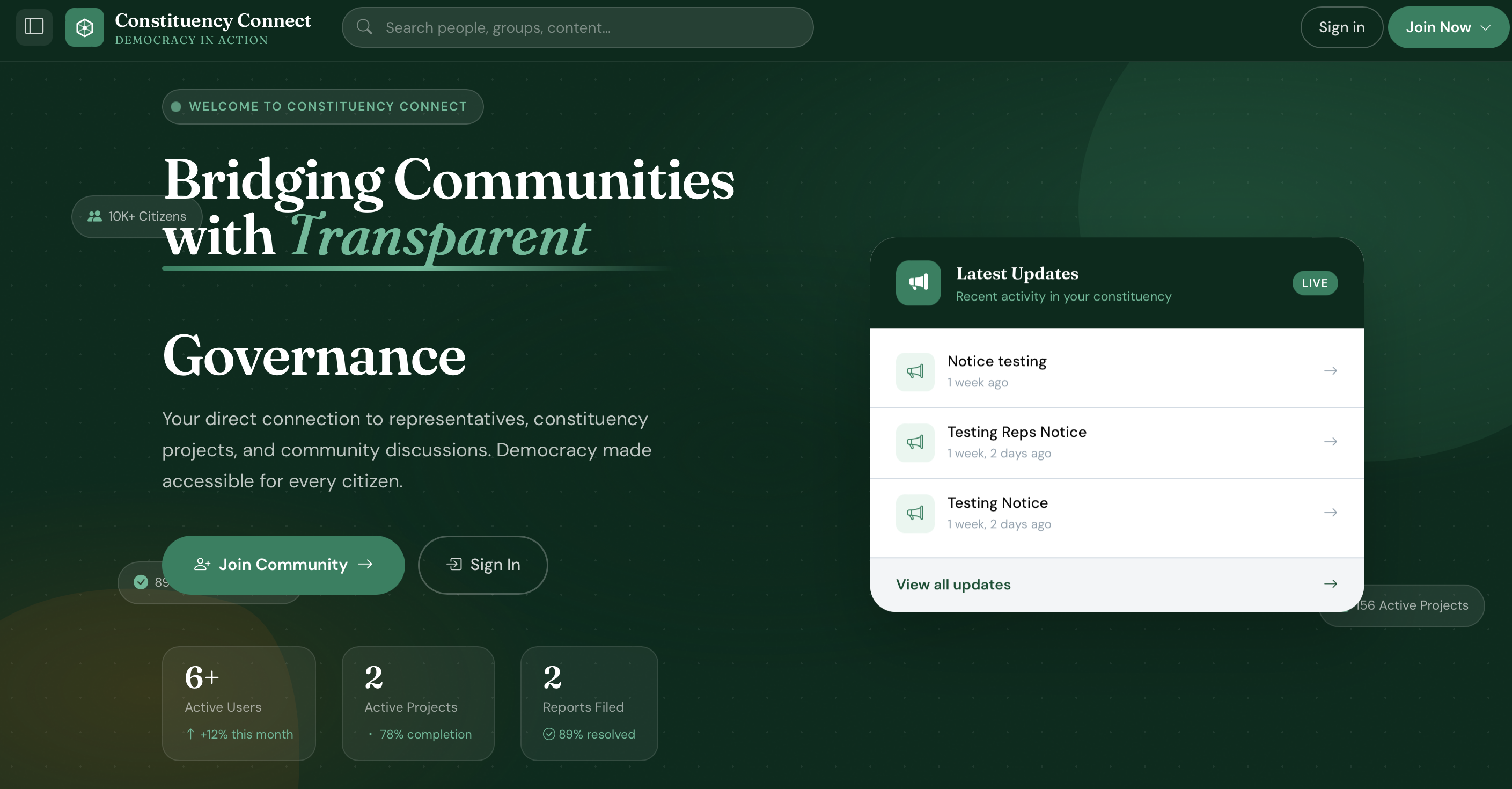Click the Join Community button

coord(283,565)
